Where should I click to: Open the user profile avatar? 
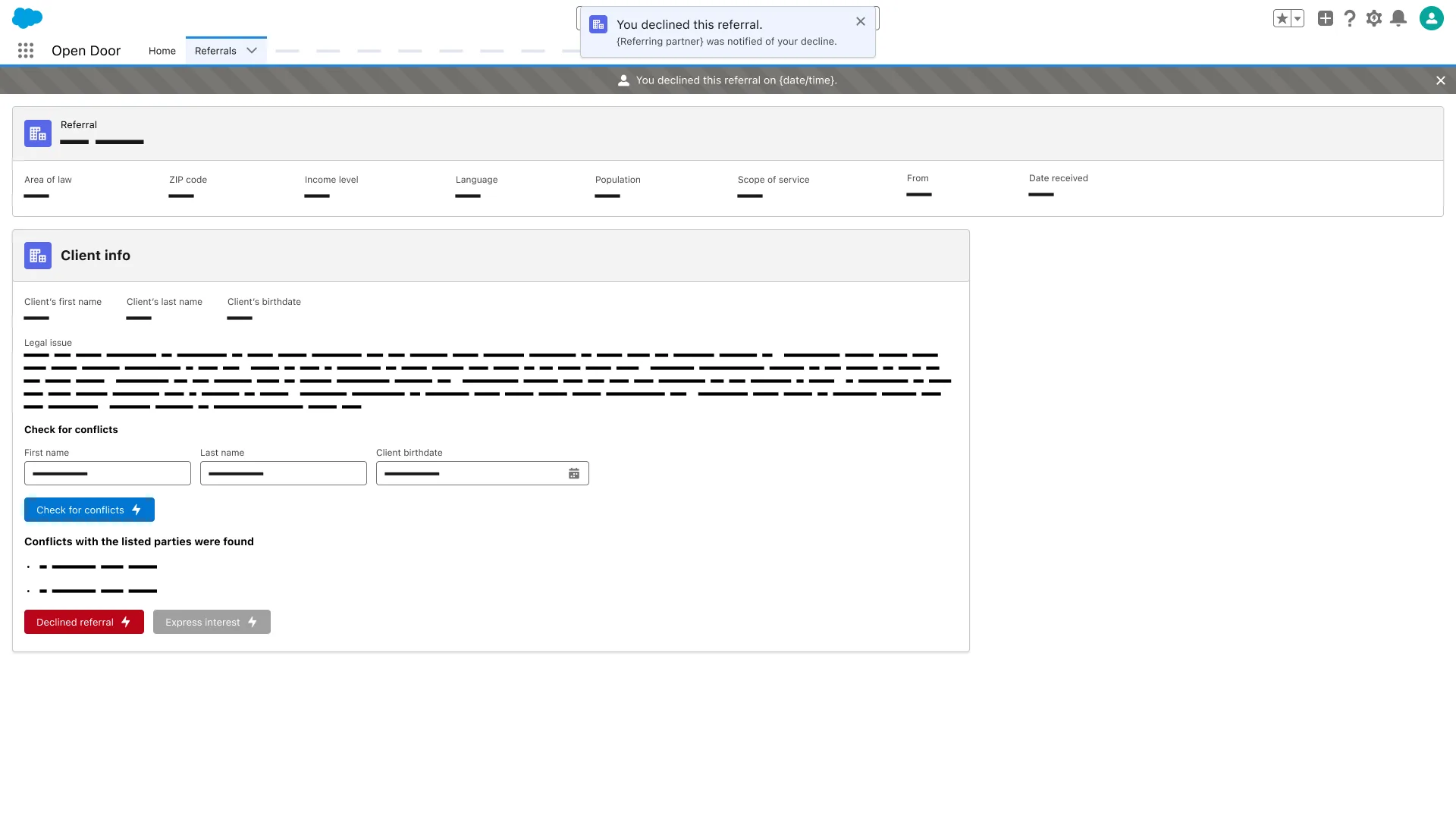[1432, 18]
